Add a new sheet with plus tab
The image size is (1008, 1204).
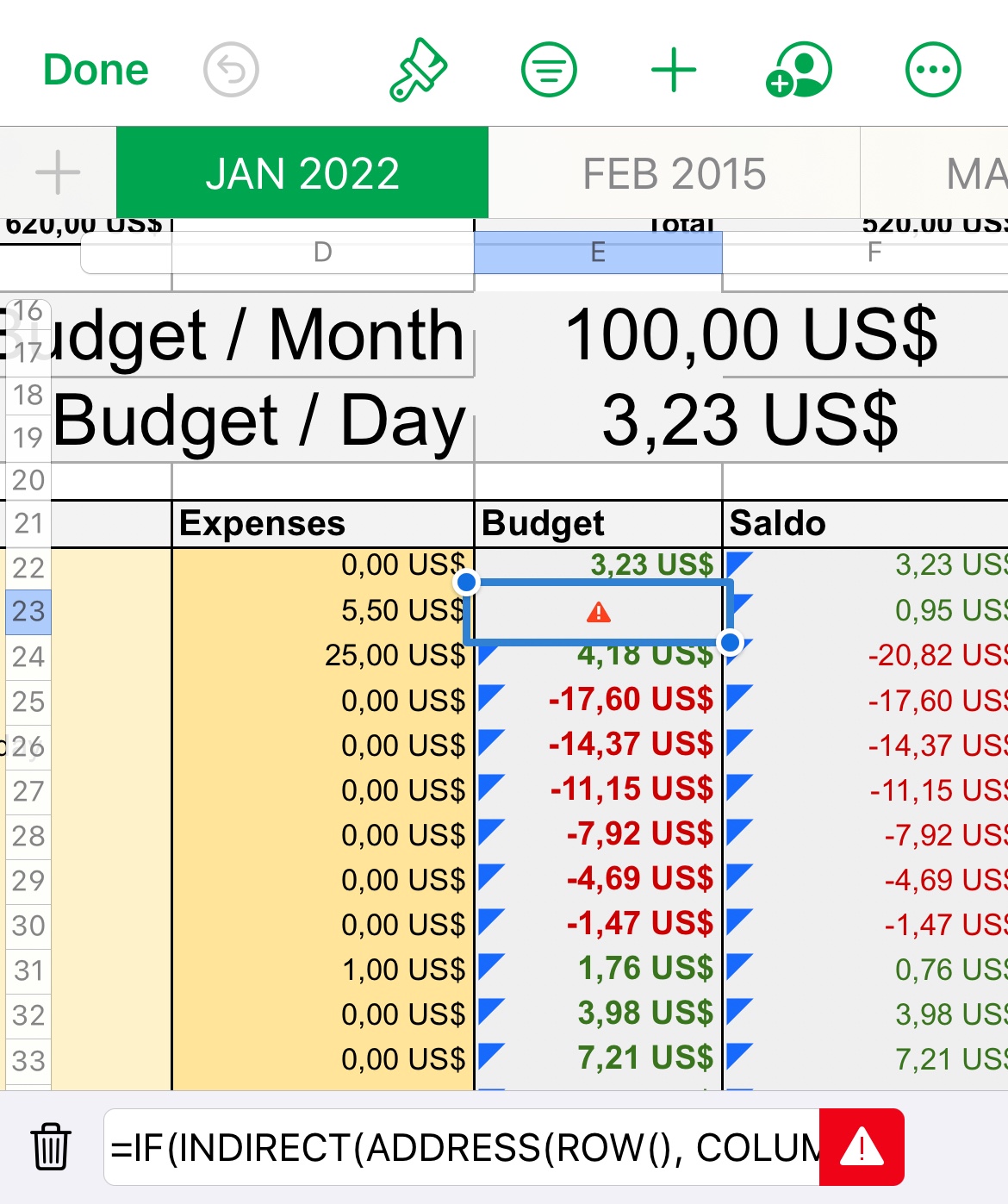tap(58, 172)
